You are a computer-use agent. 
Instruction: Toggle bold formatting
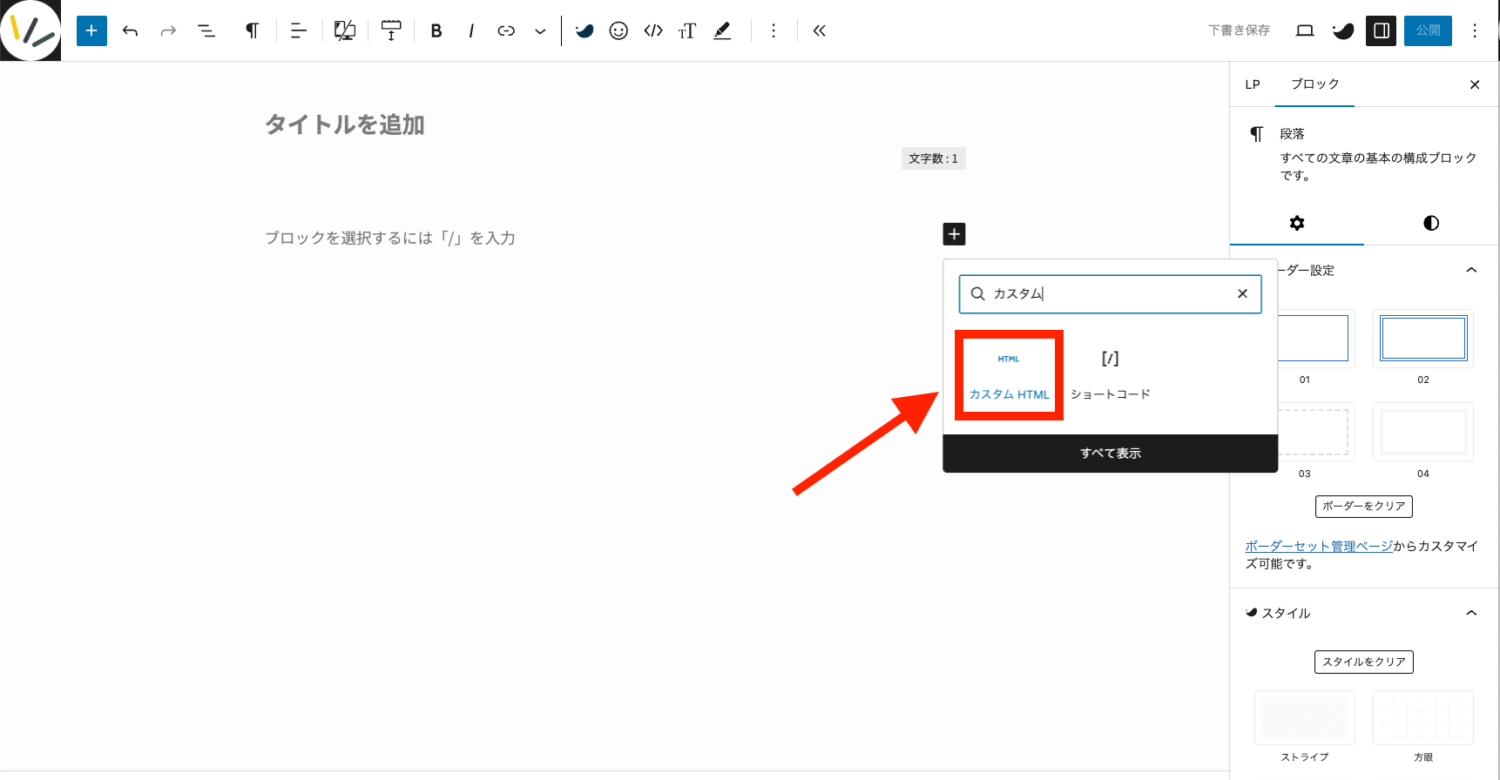[436, 30]
